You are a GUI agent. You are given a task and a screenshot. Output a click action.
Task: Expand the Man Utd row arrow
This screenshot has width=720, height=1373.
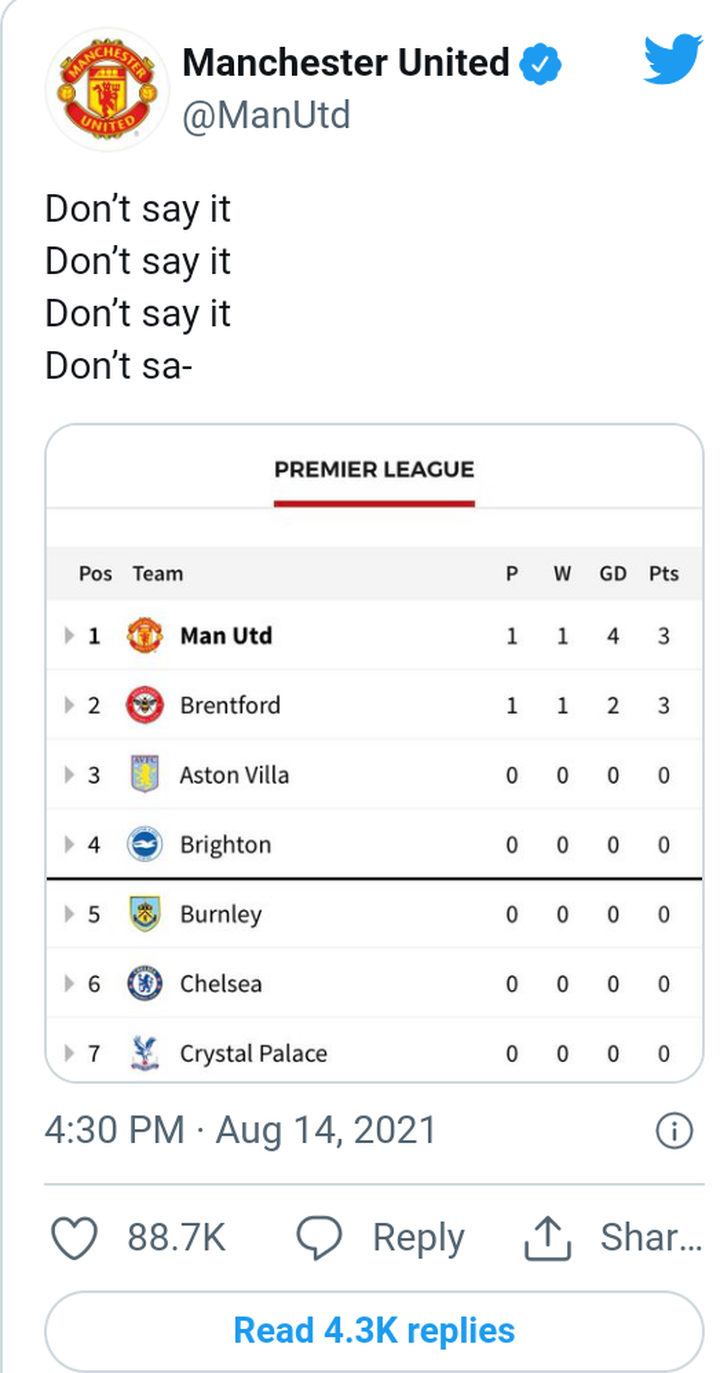tap(69, 636)
